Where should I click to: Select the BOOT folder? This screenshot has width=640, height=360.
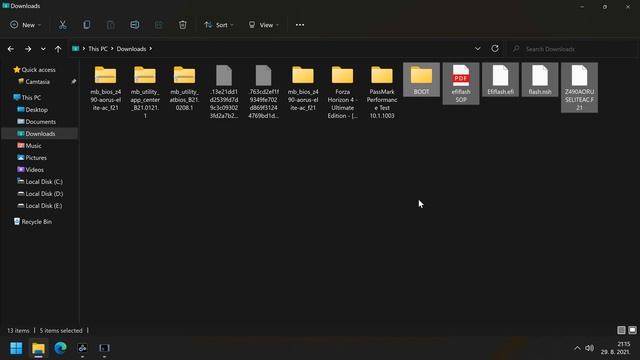(x=421, y=80)
